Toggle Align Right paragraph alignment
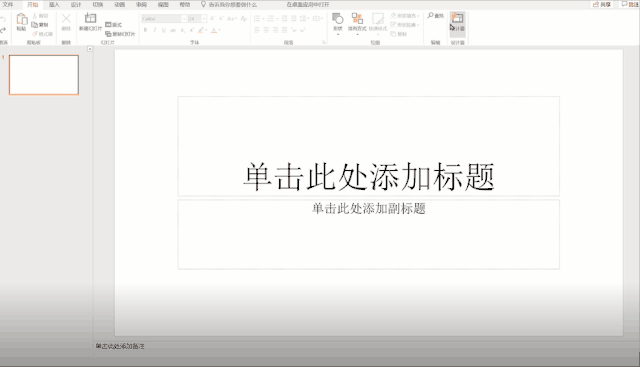 pyautogui.click(x=276, y=30)
